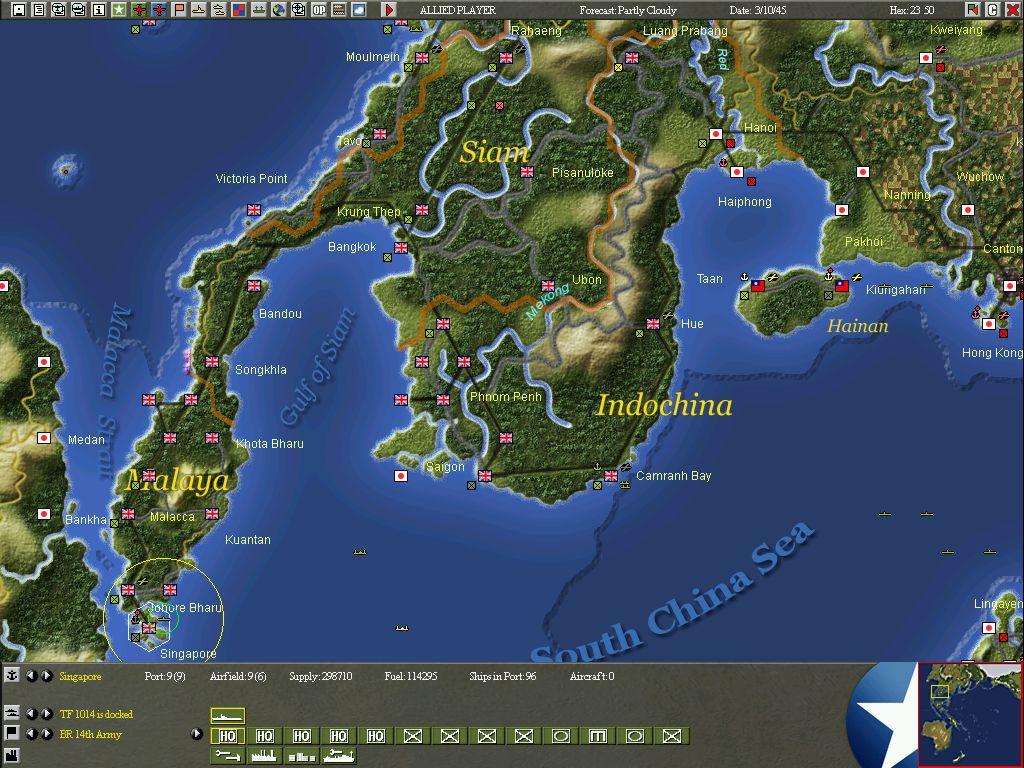Select the Hanoi base flag
The width and height of the screenshot is (1024, 768).
716,134
